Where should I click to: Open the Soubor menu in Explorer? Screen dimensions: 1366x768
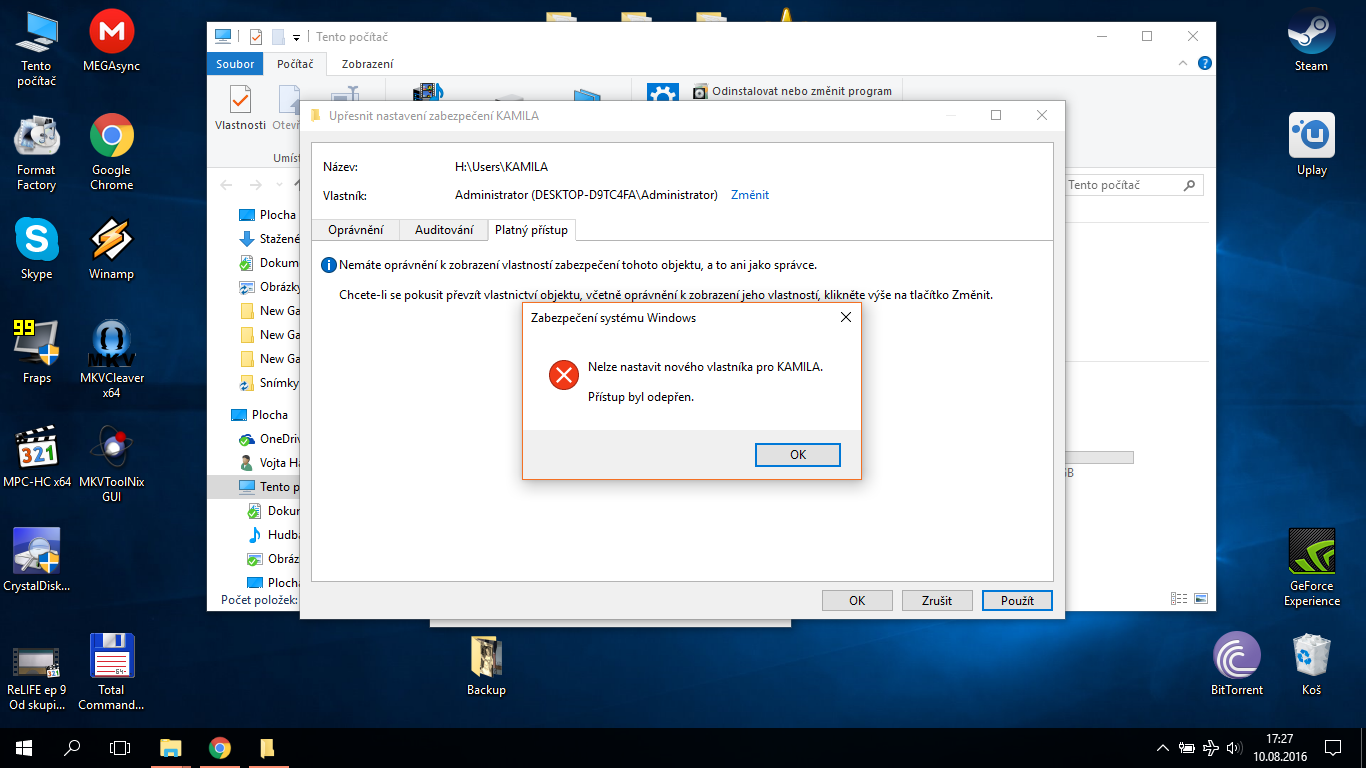point(235,64)
